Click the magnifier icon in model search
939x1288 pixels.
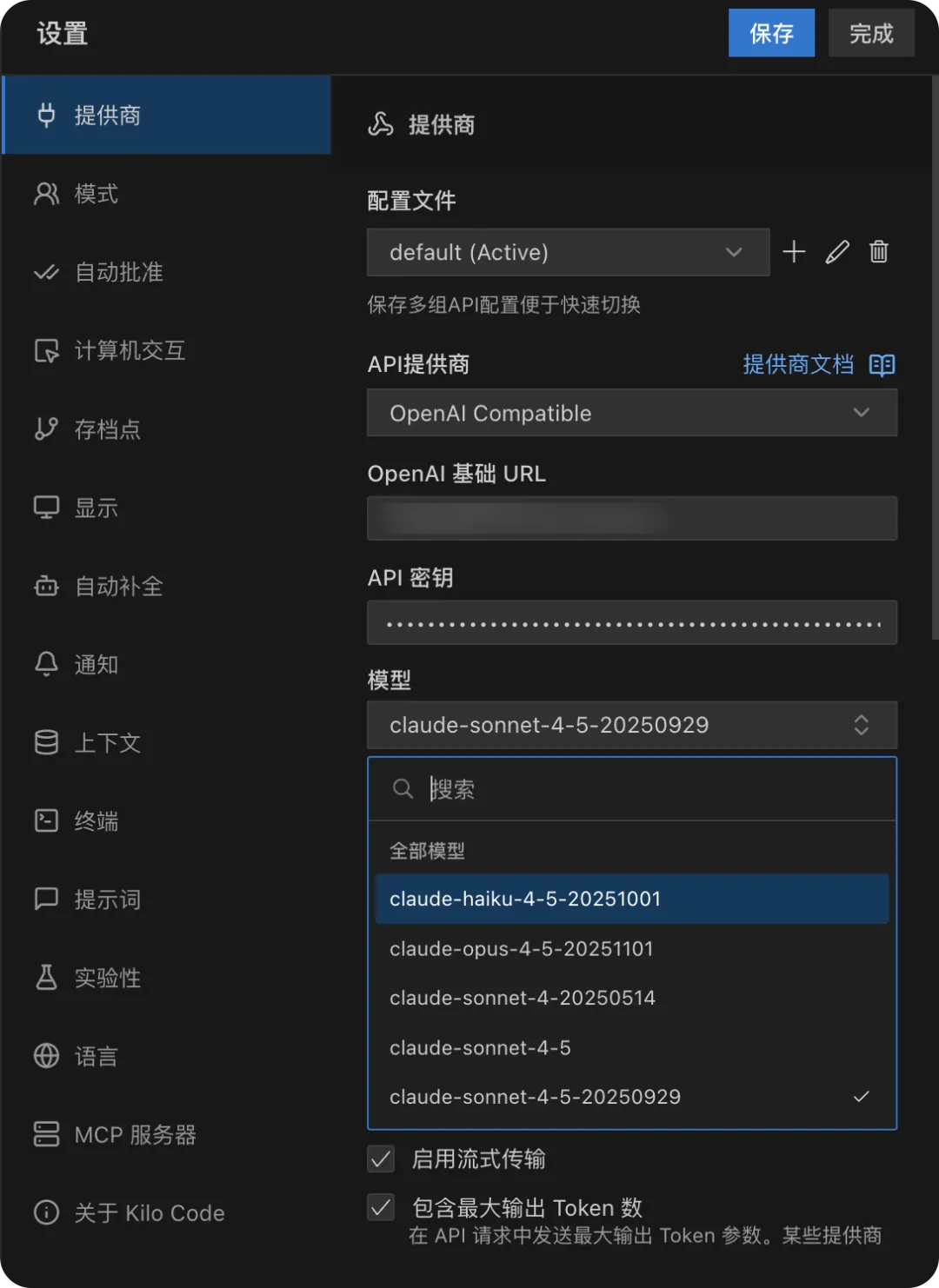pos(403,788)
